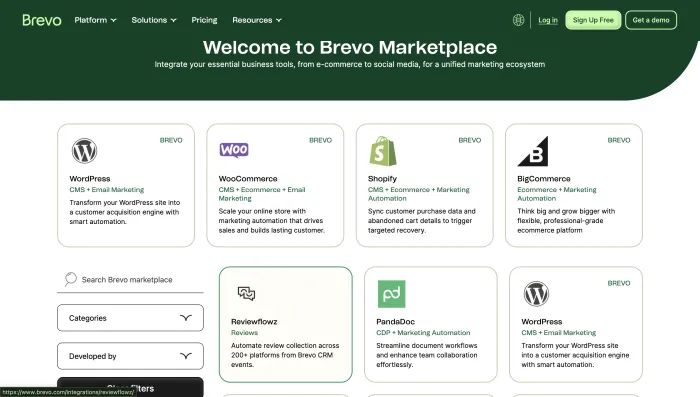This screenshot has height=397, width=700.
Task: Click 'Ecommerce + Marketing Automation' on BigCommerce card
Action: click(557, 194)
